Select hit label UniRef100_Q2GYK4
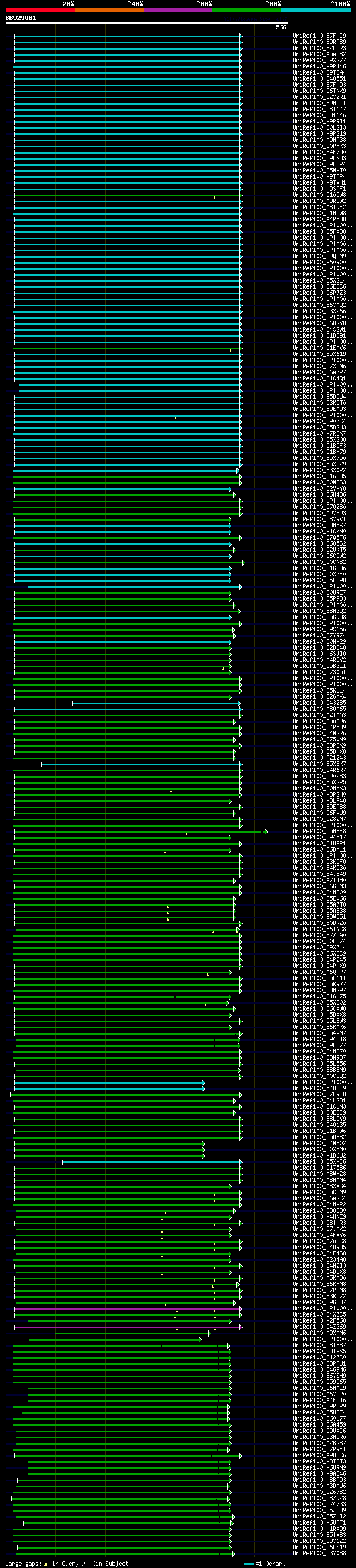 pyautogui.click(x=319, y=696)
